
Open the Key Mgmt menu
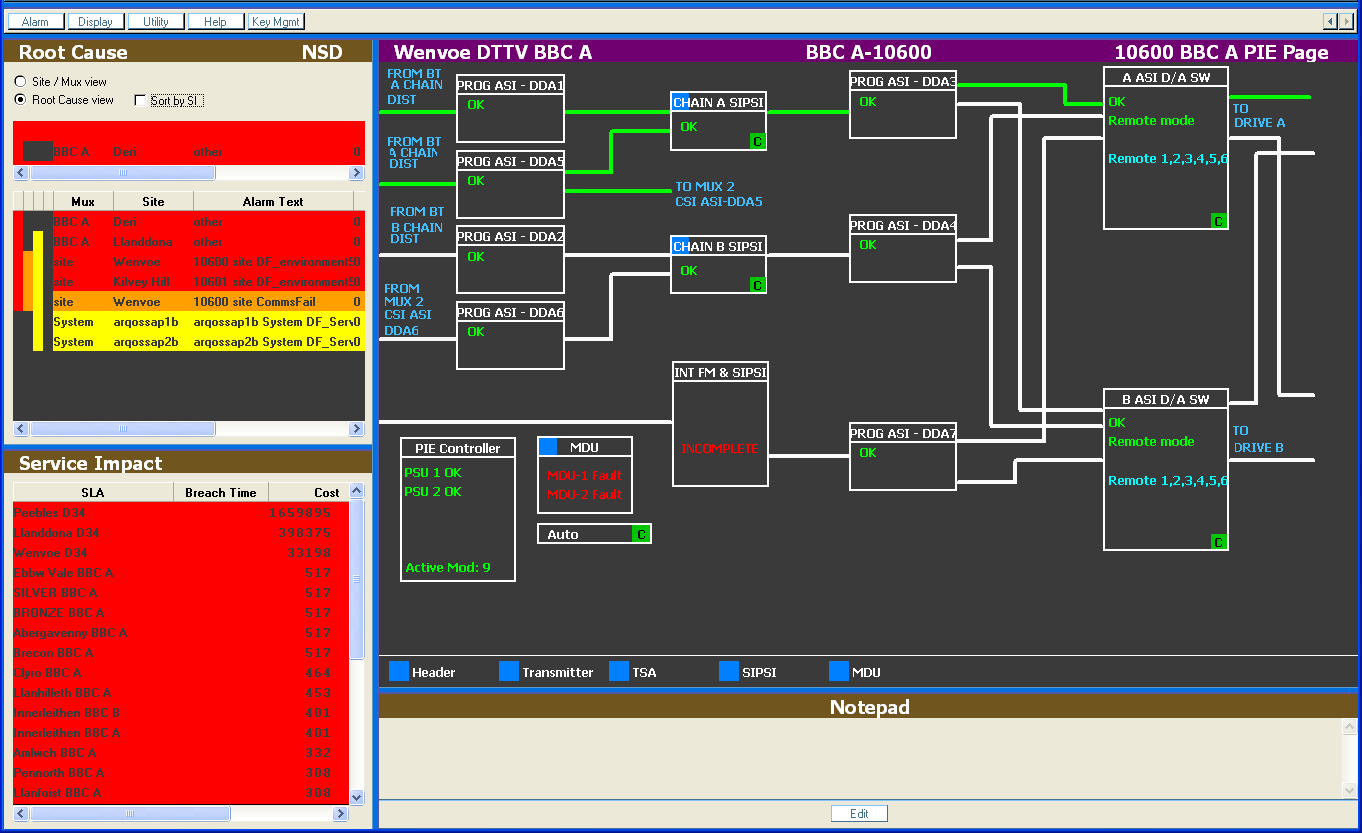pyautogui.click(x=276, y=21)
